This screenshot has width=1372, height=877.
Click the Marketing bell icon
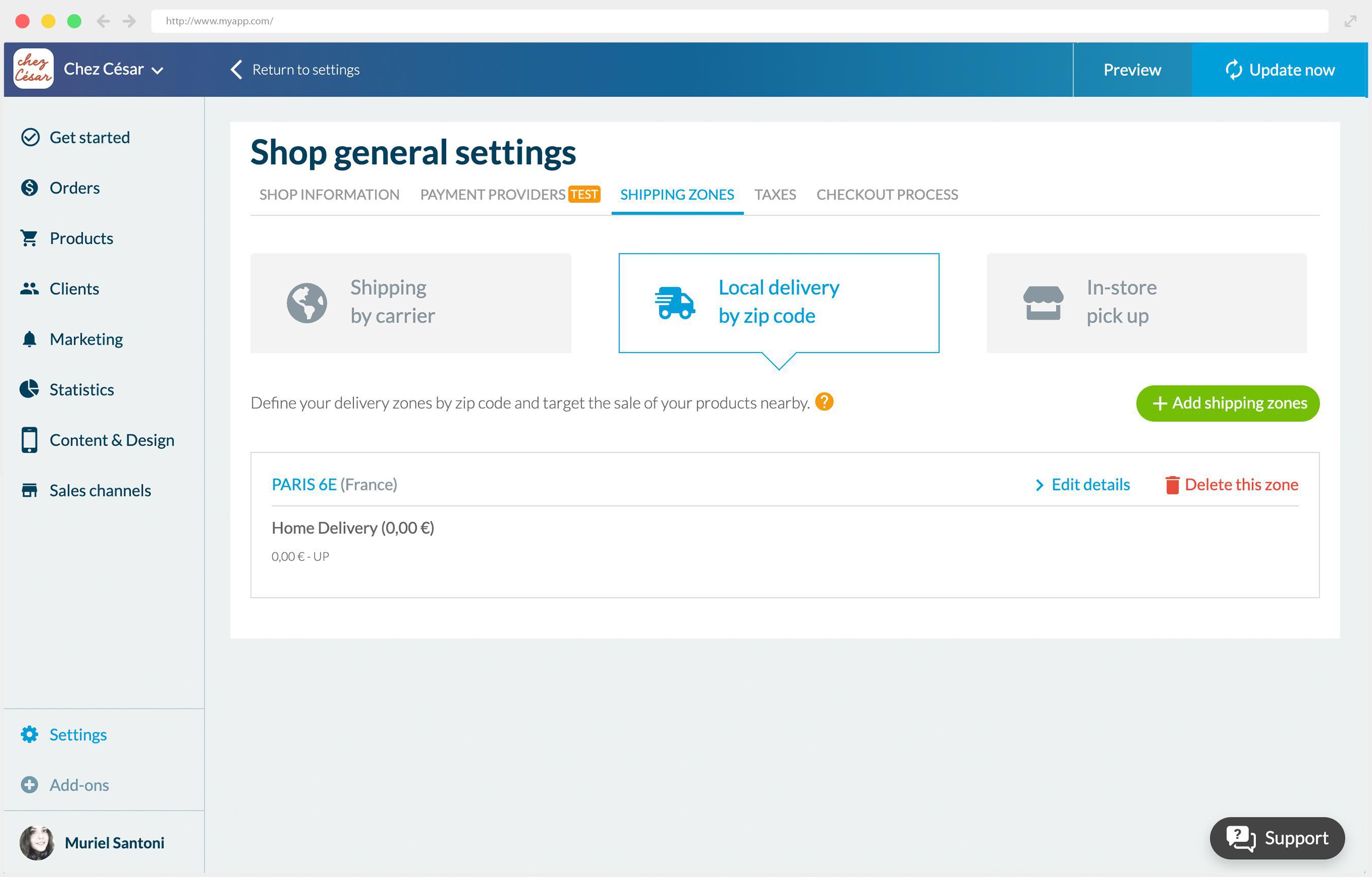(x=29, y=339)
